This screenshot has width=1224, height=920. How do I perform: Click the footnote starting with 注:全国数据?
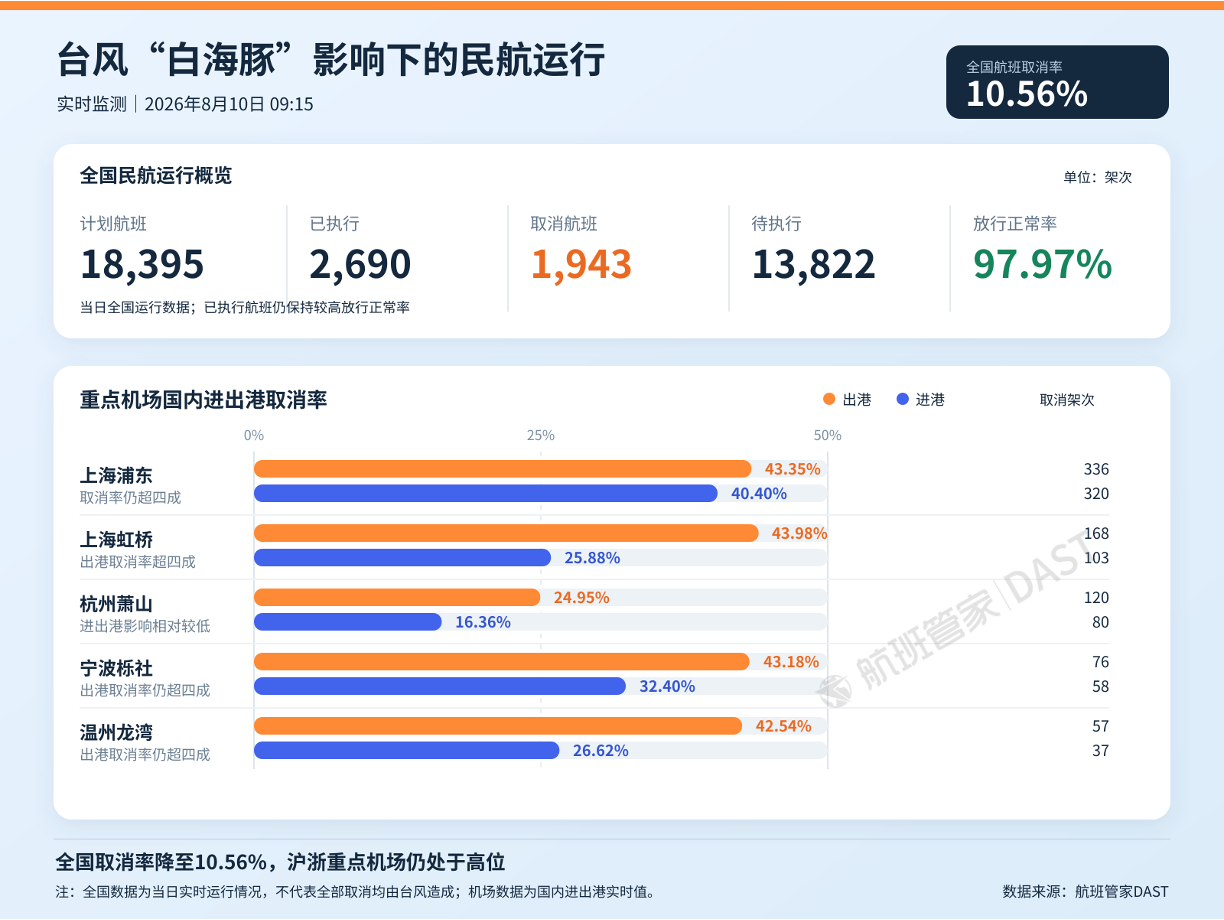pyautogui.click(x=356, y=892)
